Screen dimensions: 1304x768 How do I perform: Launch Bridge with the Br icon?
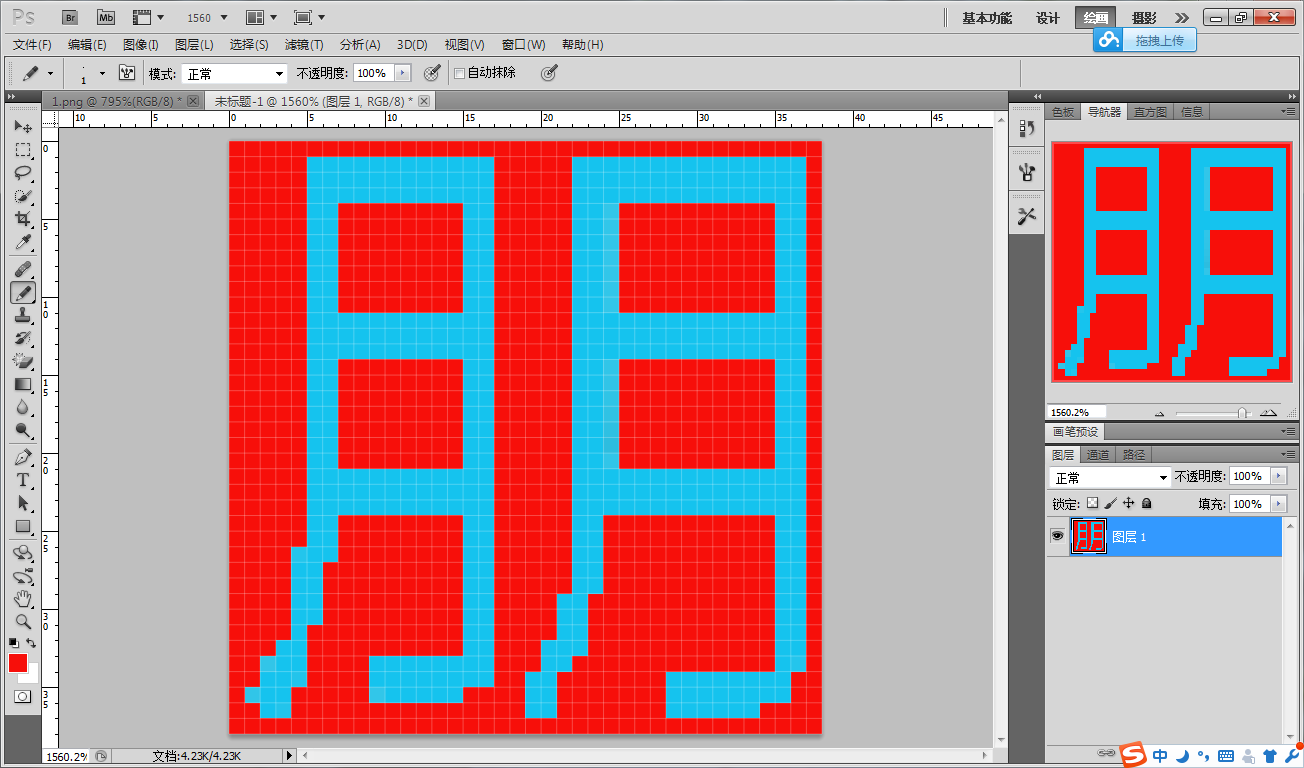coord(70,17)
